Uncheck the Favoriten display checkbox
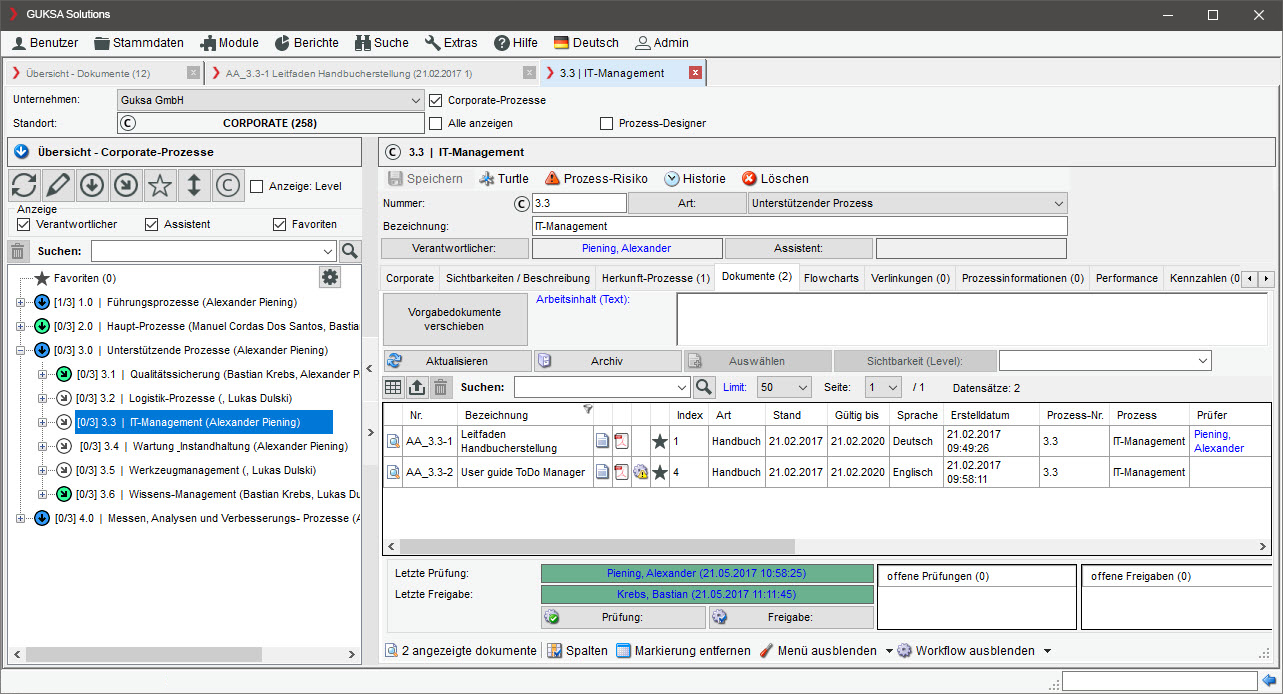The width and height of the screenshot is (1283, 694). point(280,224)
